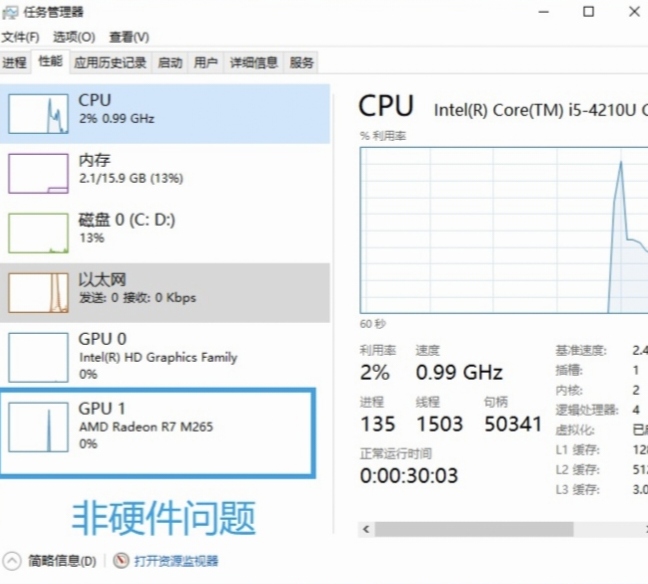Select the CPU usage mini graph thumbnail
648x584 pixels.
[x=38, y=114]
